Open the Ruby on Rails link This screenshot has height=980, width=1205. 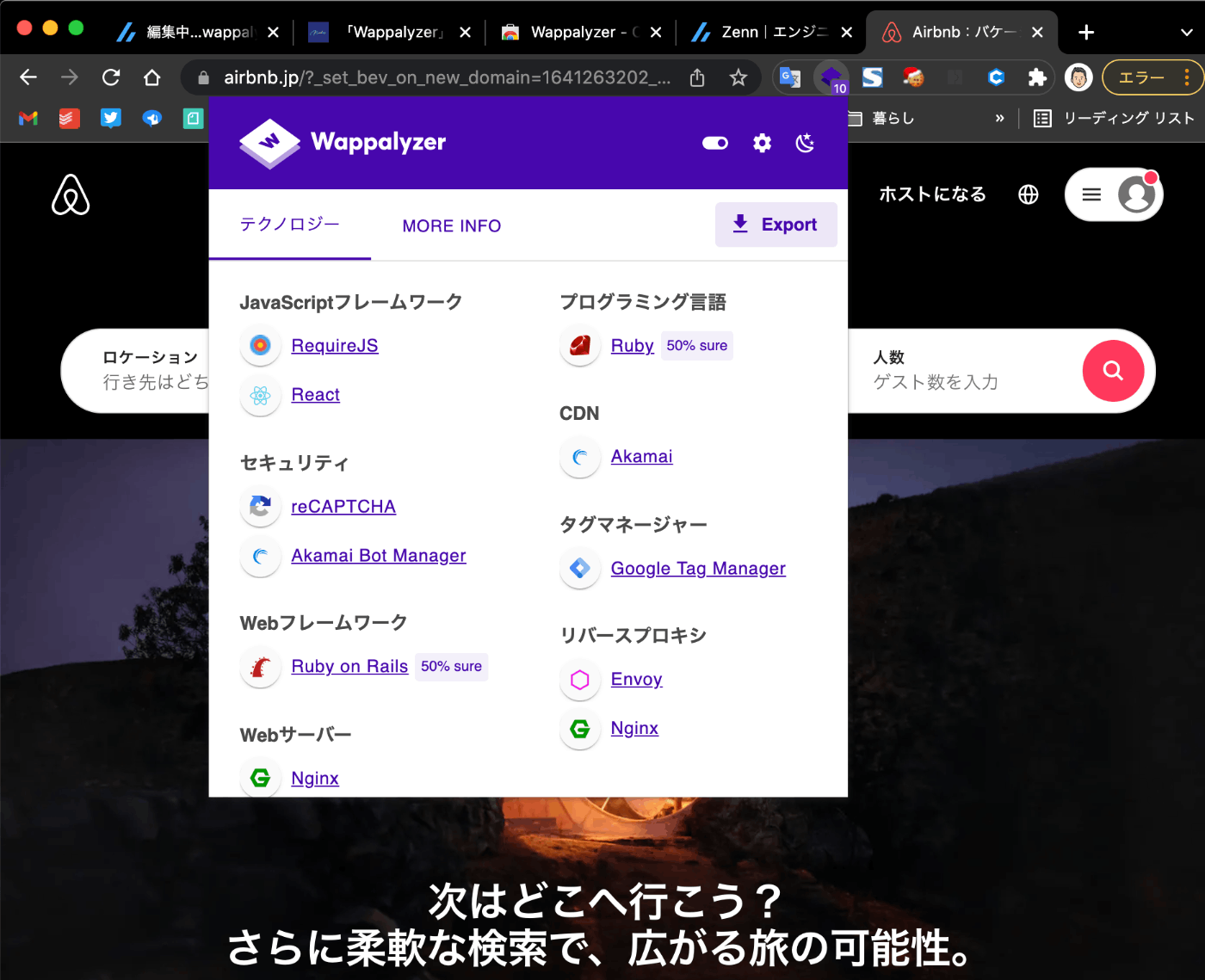[349, 666]
